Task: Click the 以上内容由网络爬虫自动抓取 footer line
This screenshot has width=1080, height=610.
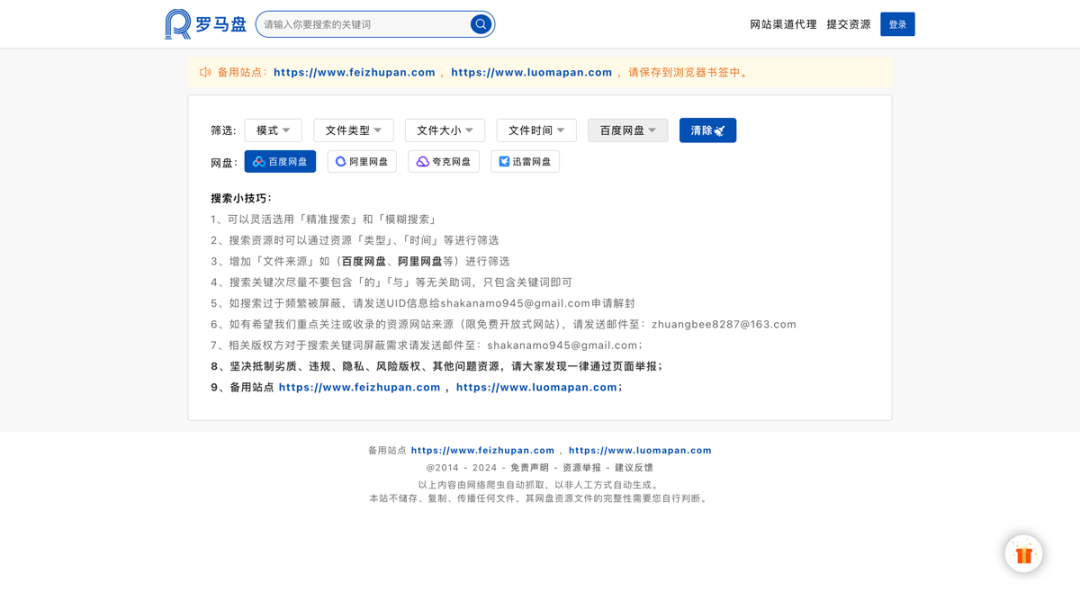Action: coord(539,485)
